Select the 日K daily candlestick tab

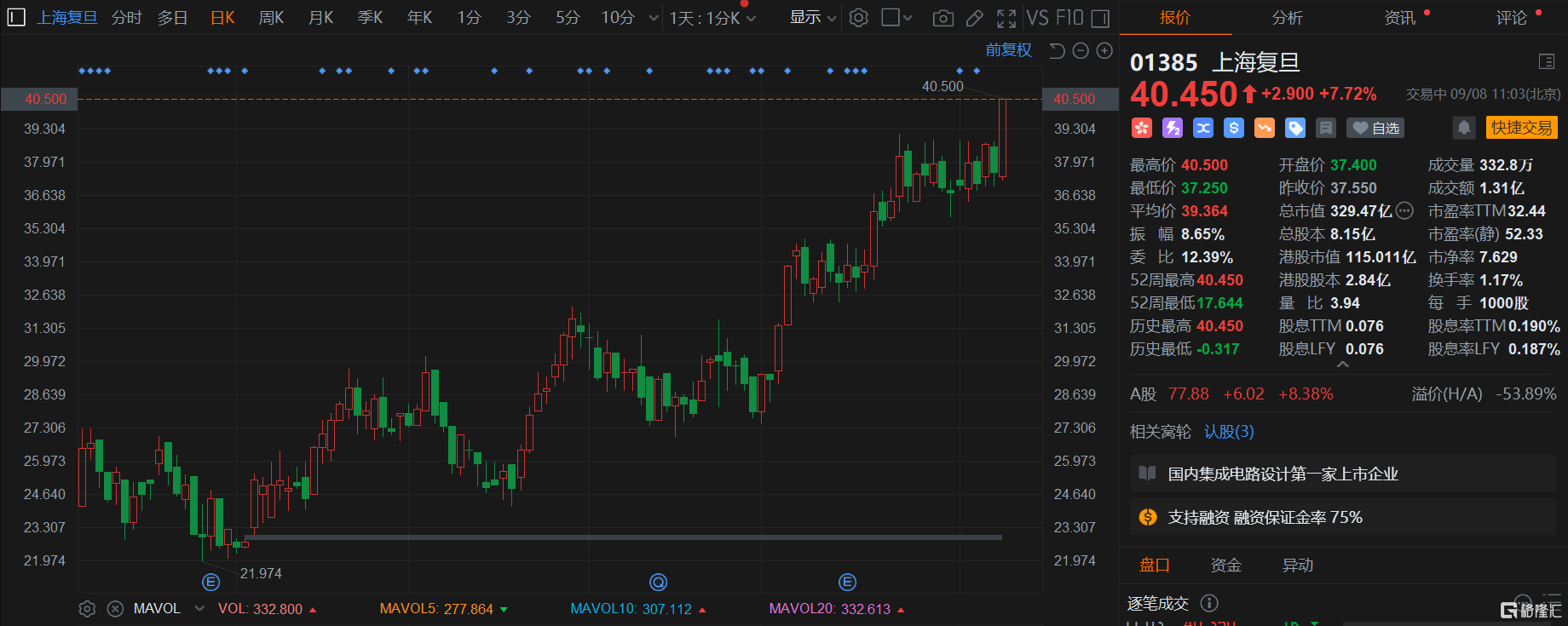click(222, 18)
